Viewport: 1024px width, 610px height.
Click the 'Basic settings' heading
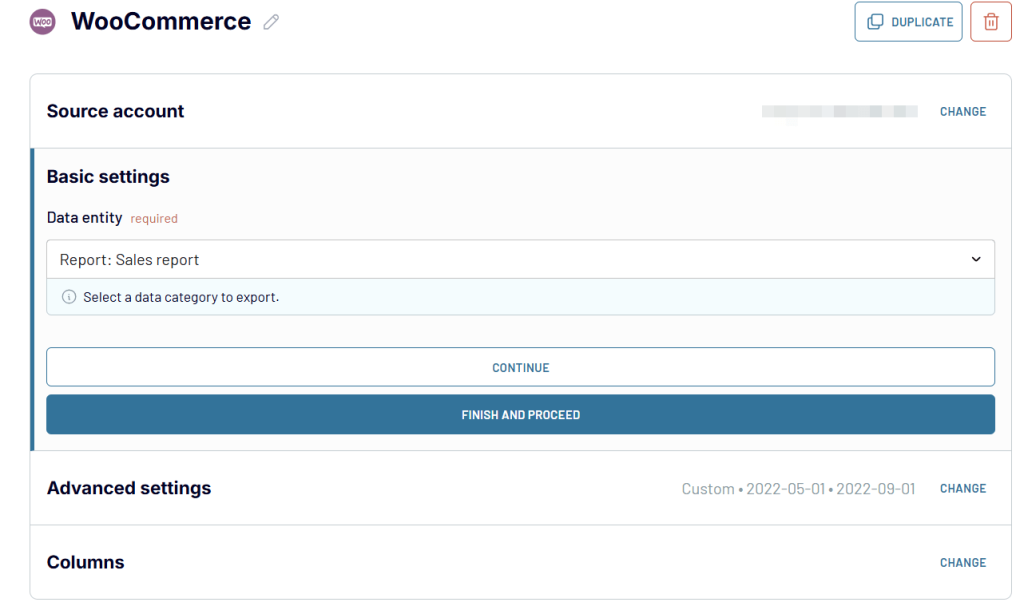click(108, 176)
